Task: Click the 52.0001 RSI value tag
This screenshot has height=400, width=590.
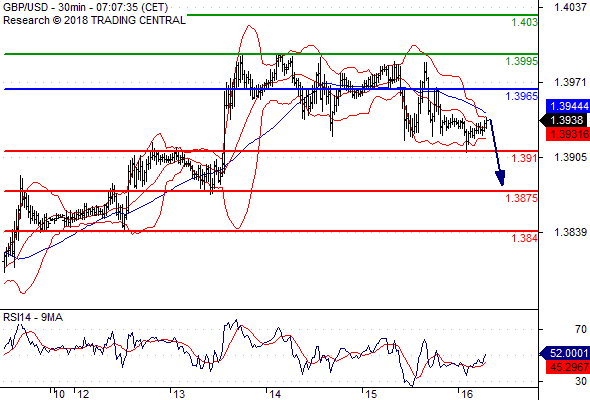Action: 565,353
